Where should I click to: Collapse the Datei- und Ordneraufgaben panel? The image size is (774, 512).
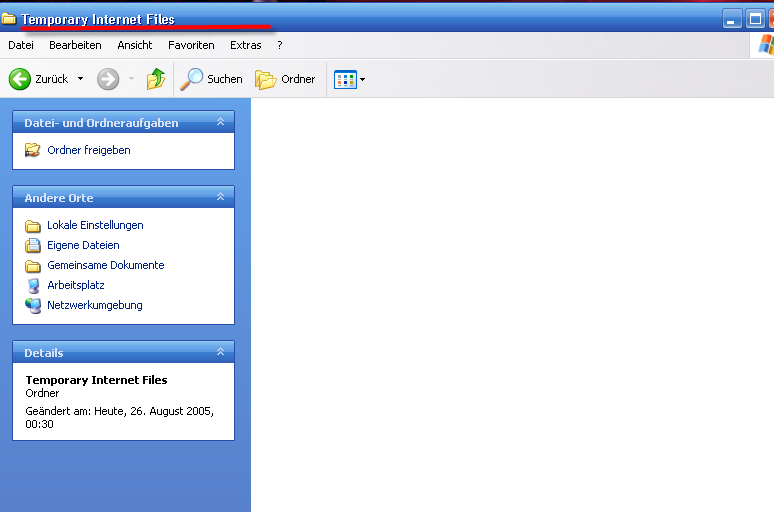[x=221, y=122]
